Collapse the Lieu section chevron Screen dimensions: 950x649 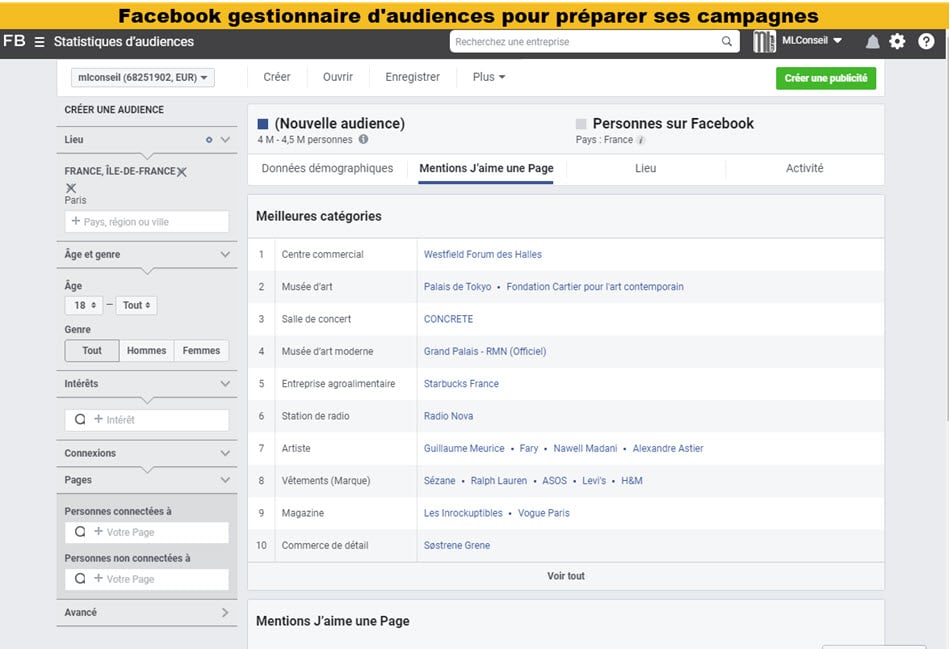pos(225,139)
